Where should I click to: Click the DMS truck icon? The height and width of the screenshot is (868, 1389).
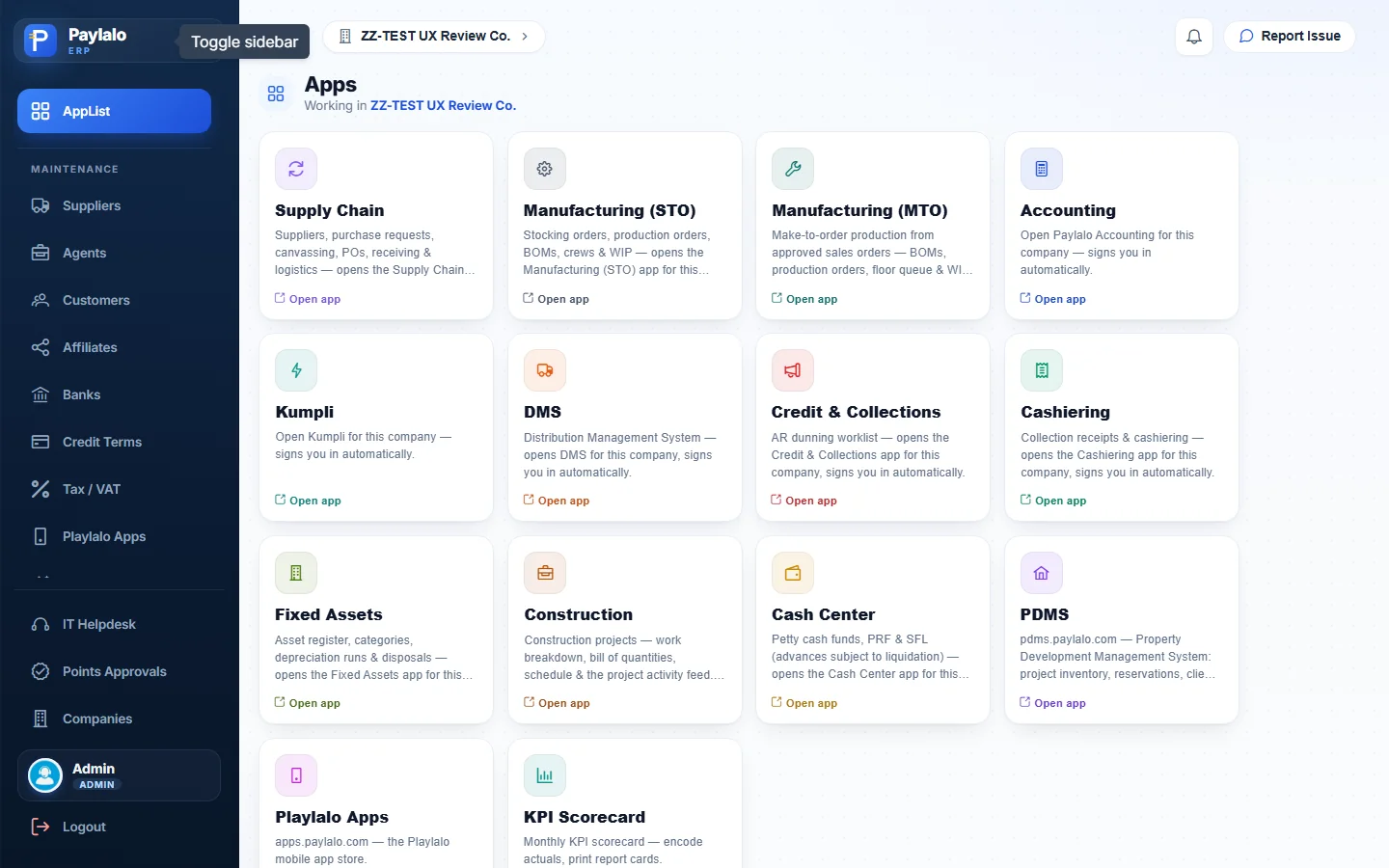pos(545,370)
